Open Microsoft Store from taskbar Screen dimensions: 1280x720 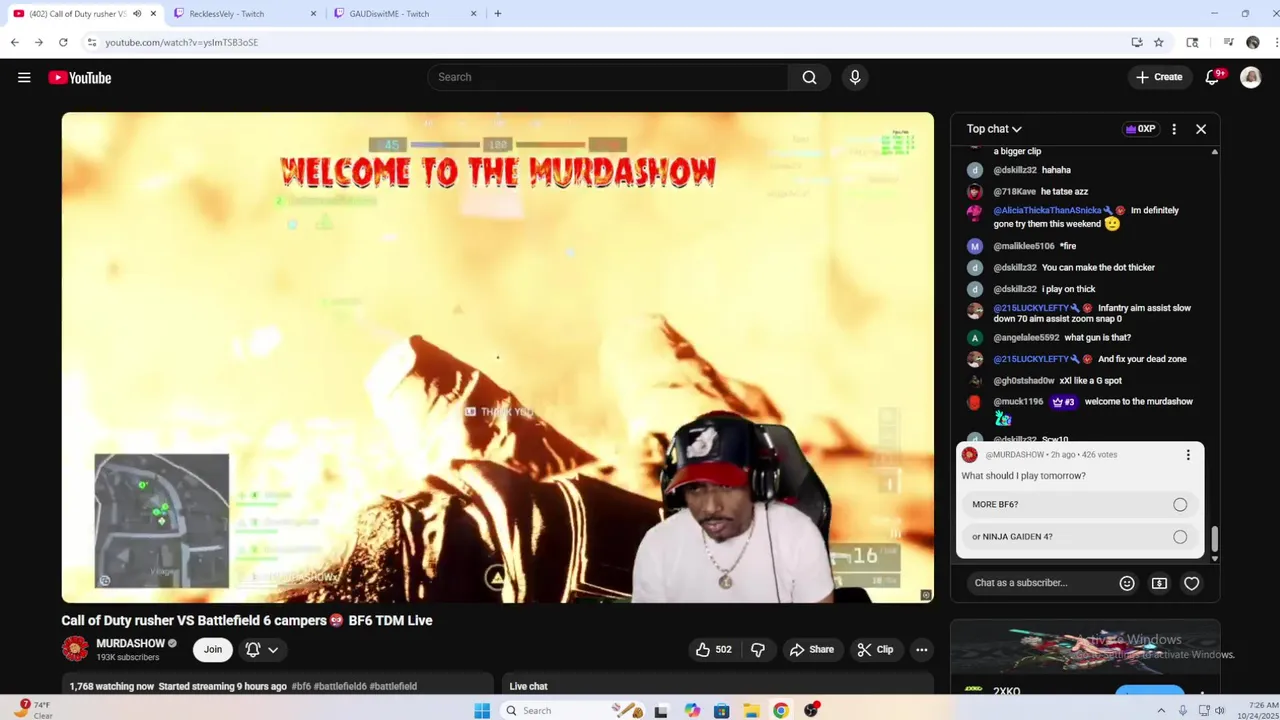(x=721, y=710)
